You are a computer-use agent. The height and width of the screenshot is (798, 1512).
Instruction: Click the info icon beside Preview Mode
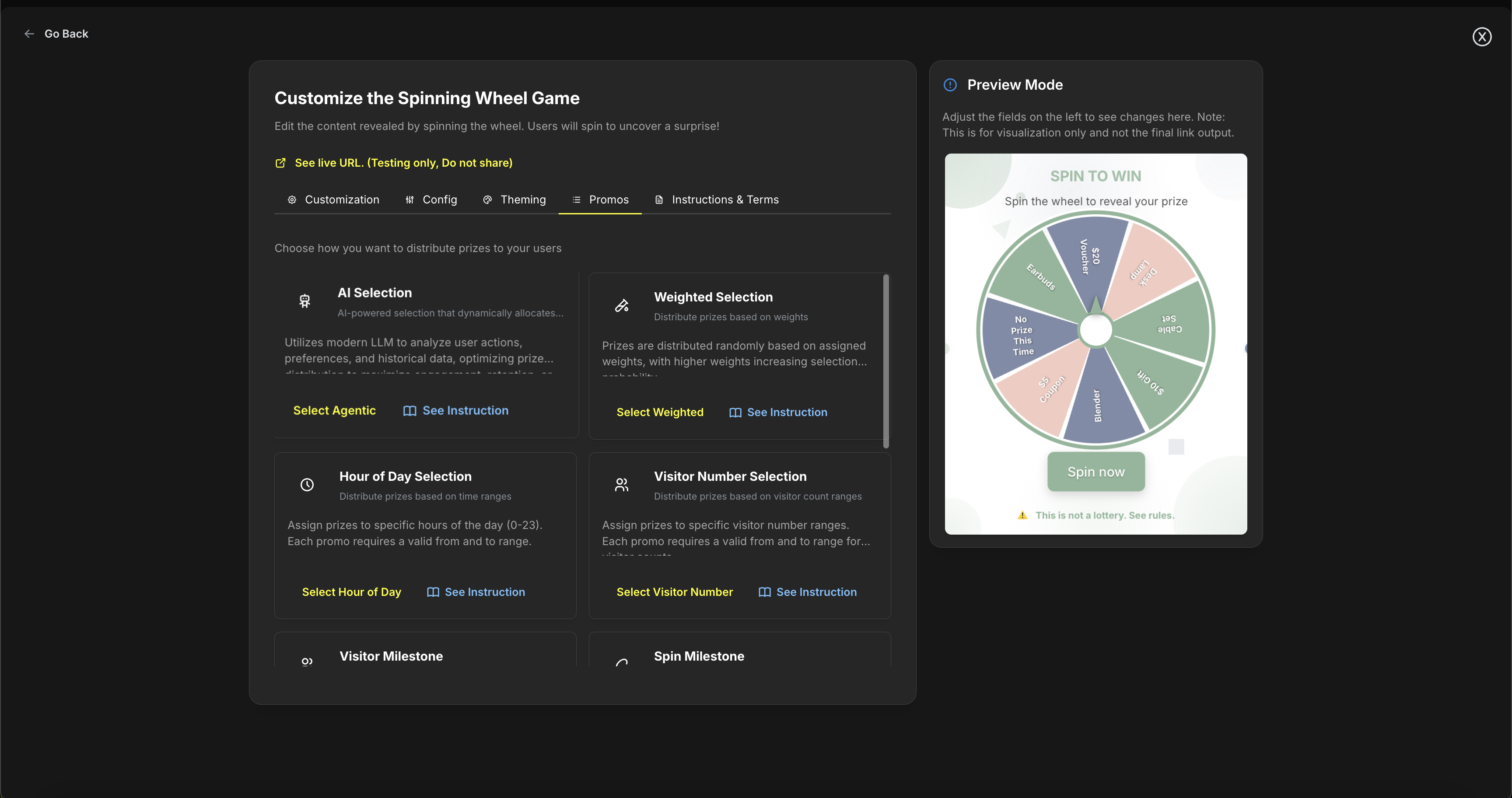(950, 85)
